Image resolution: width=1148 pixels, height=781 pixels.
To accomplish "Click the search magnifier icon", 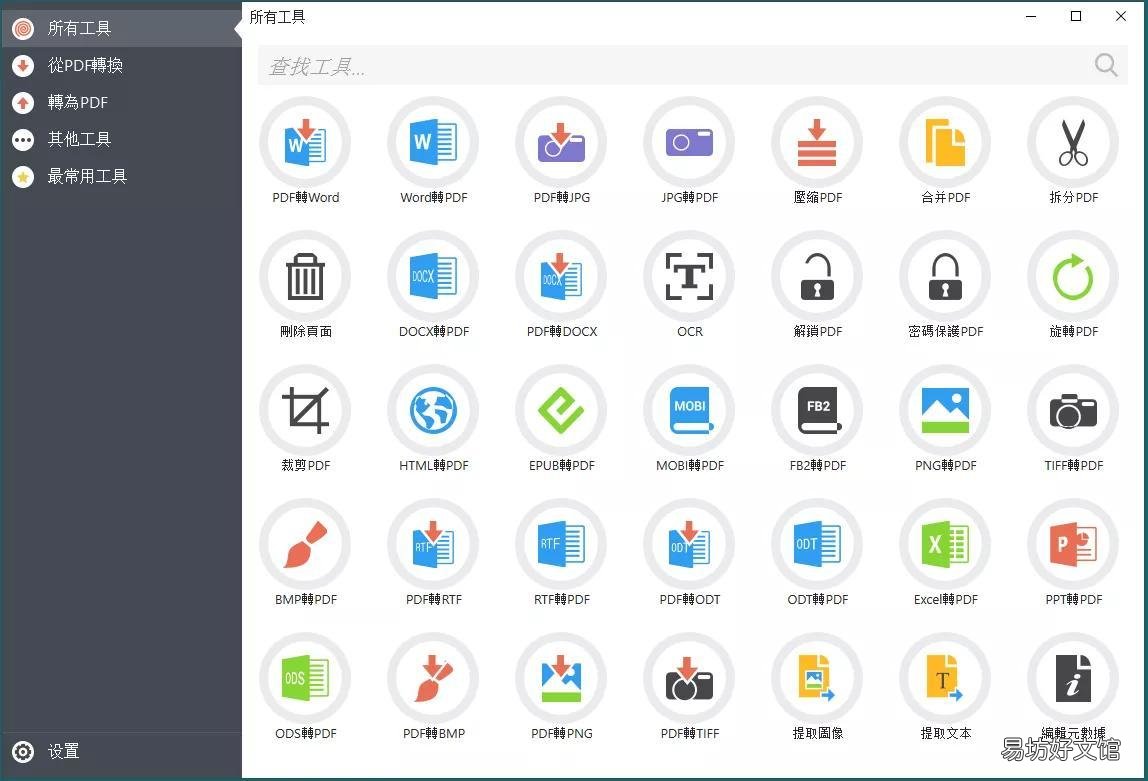I will coord(1106,65).
